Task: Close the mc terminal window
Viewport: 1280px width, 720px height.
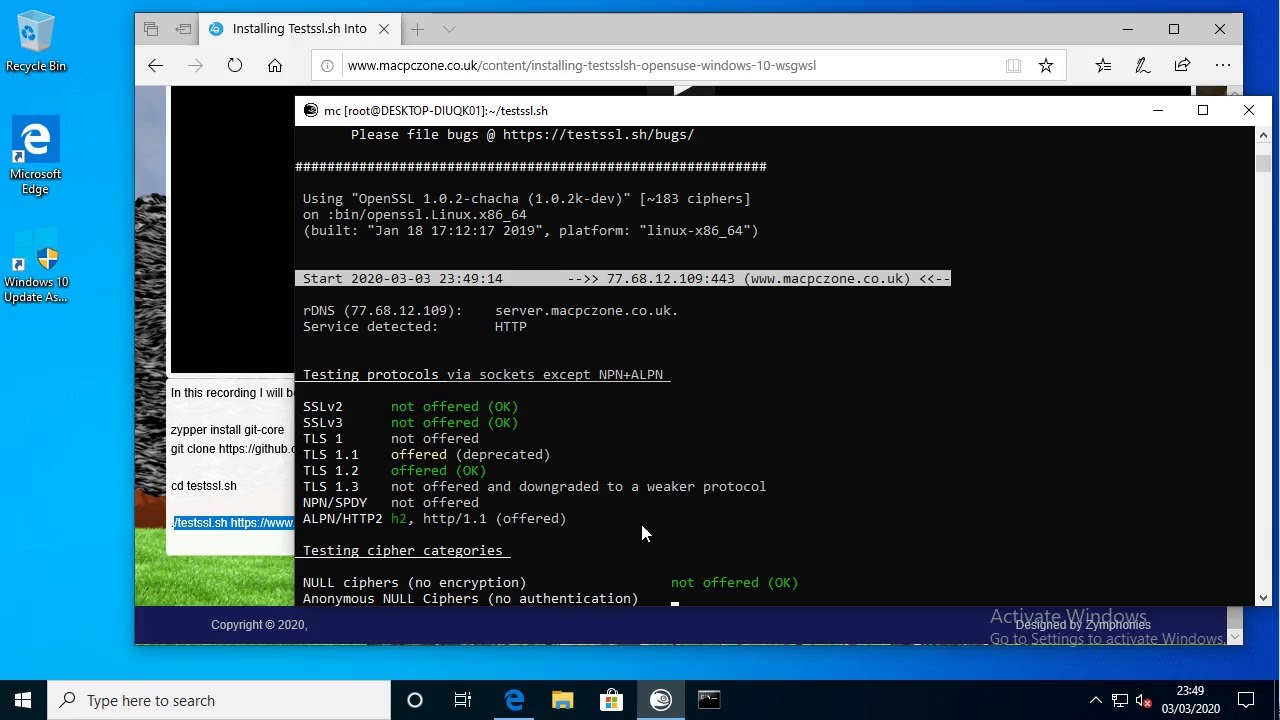Action: pyautogui.click(x=1248, y=111)
